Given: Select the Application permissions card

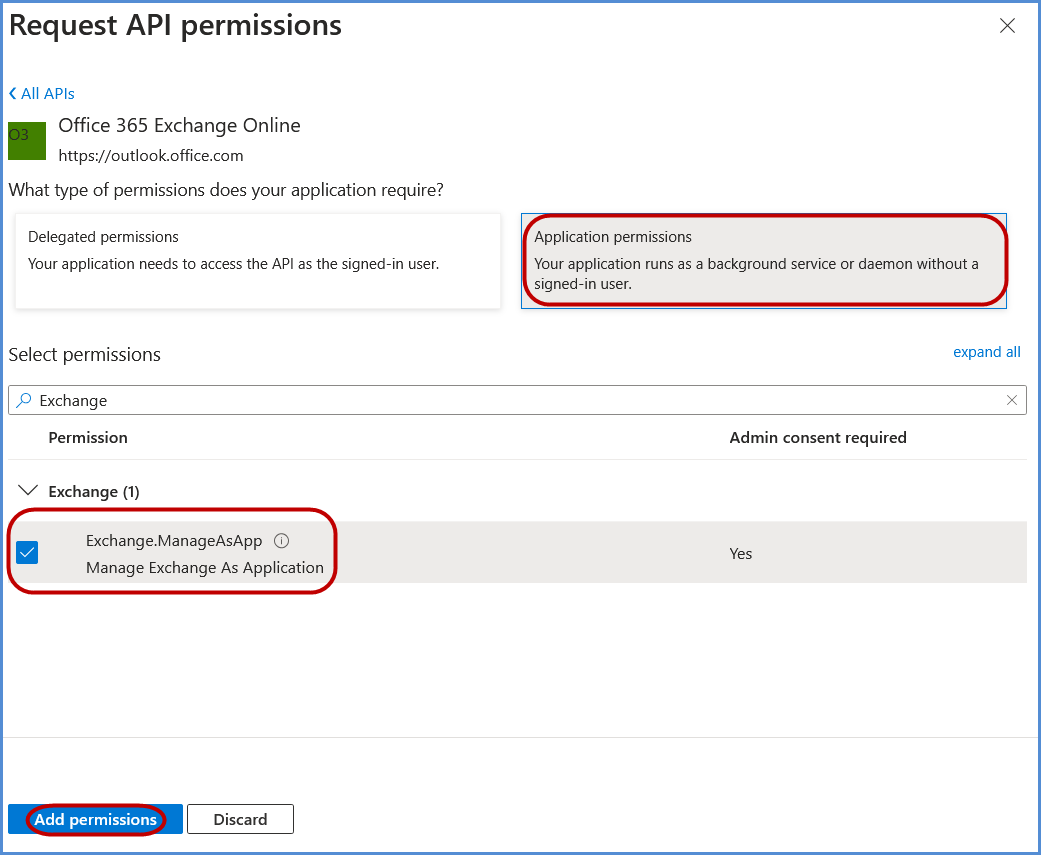Looking at the screenshot, I should point(763,260).
